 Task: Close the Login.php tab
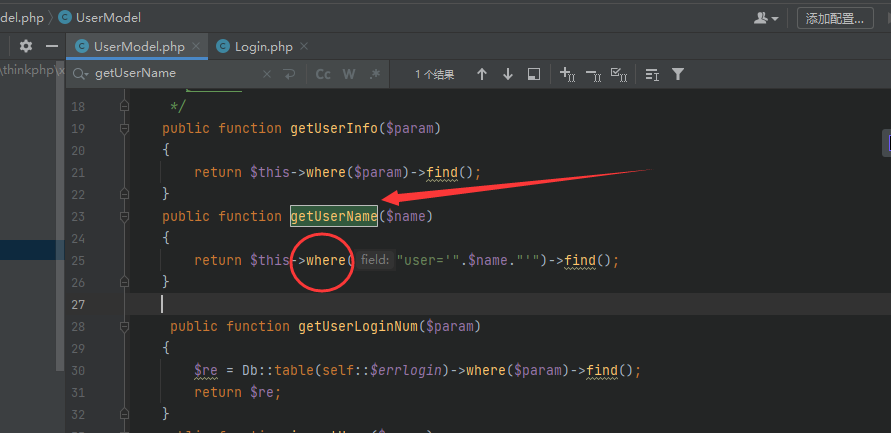[x=303, y=46]
